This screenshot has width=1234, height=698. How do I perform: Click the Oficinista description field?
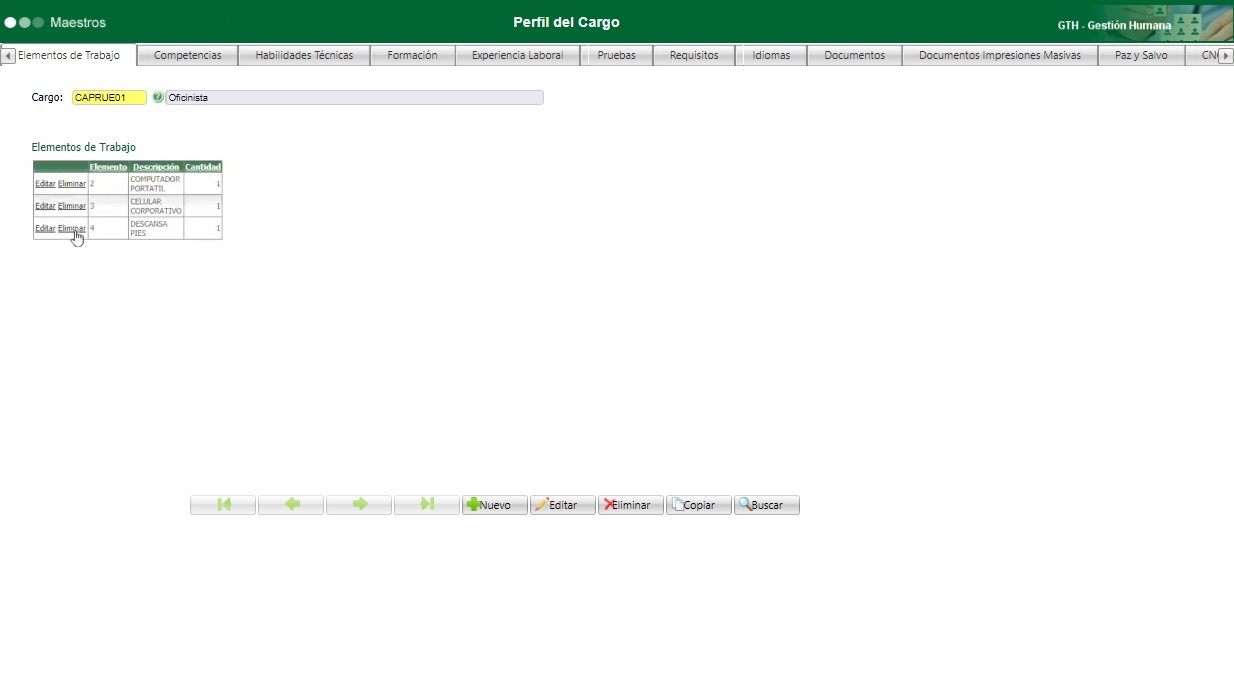click(354, 98)
